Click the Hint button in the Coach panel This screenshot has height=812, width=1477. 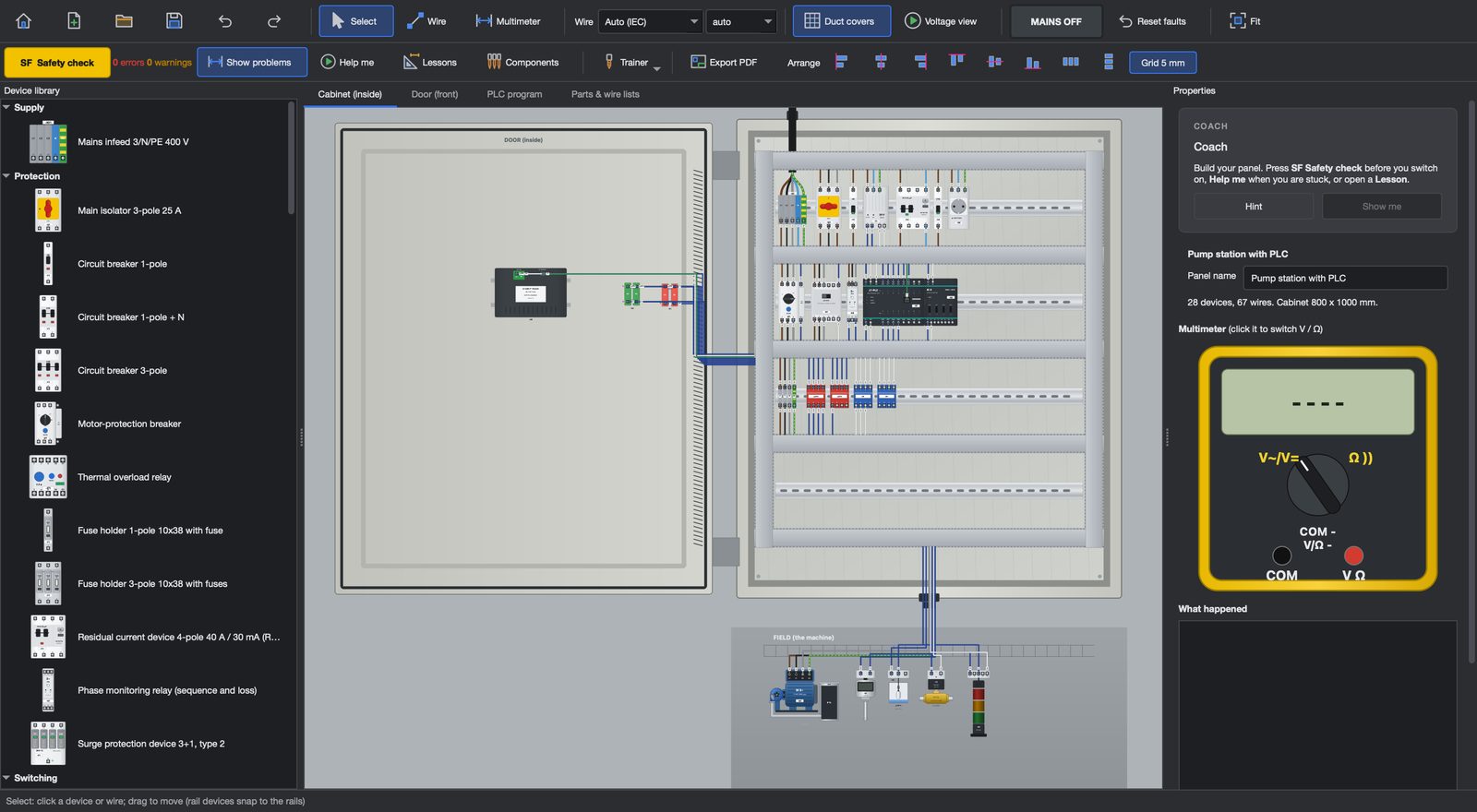[1254, 207]
